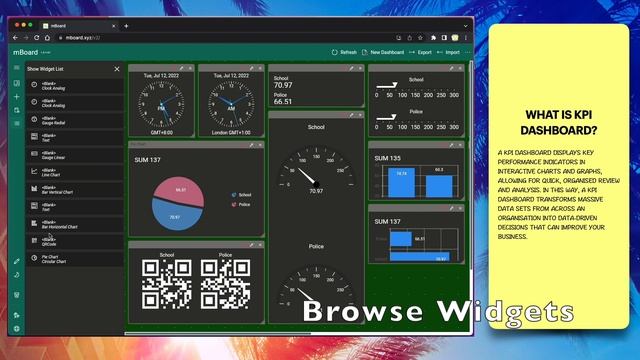This screenshot has width=640, height=360.
Task: Reload the page in the browser
Action: point(37,38)
